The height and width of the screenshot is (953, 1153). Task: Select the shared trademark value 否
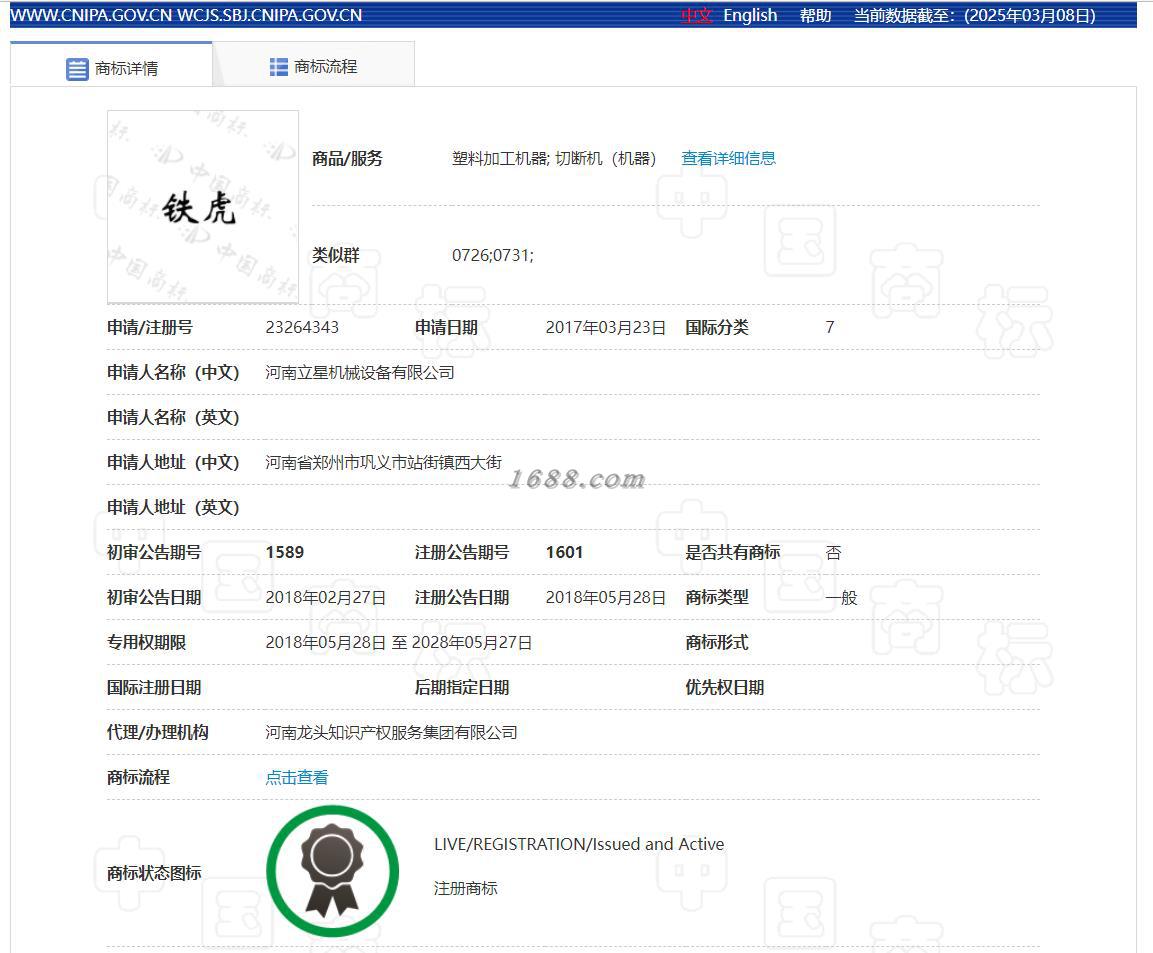pos(833,552)
